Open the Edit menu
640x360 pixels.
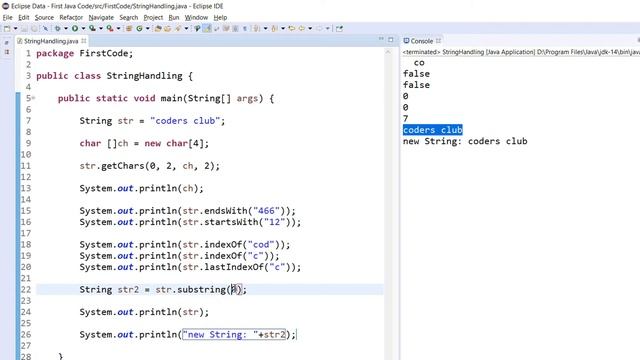click(x=24, y=18)
